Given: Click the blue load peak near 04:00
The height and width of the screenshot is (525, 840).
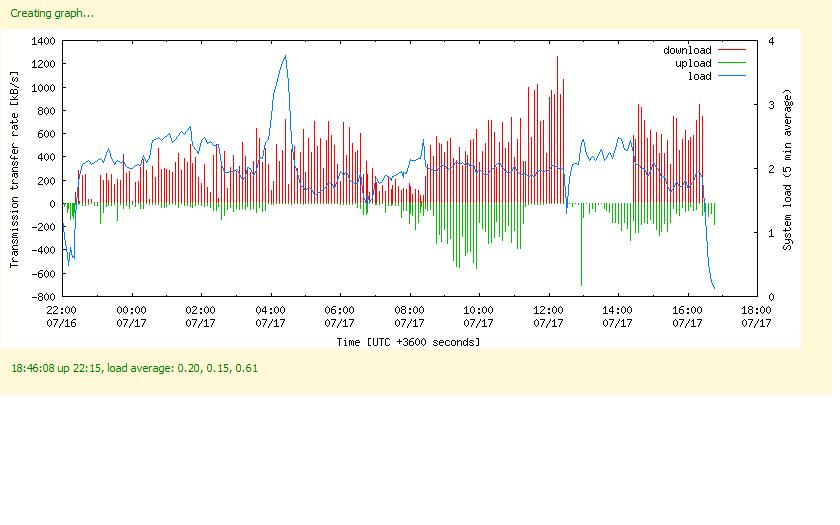Looking at the screenshot, I should point(285,57).
